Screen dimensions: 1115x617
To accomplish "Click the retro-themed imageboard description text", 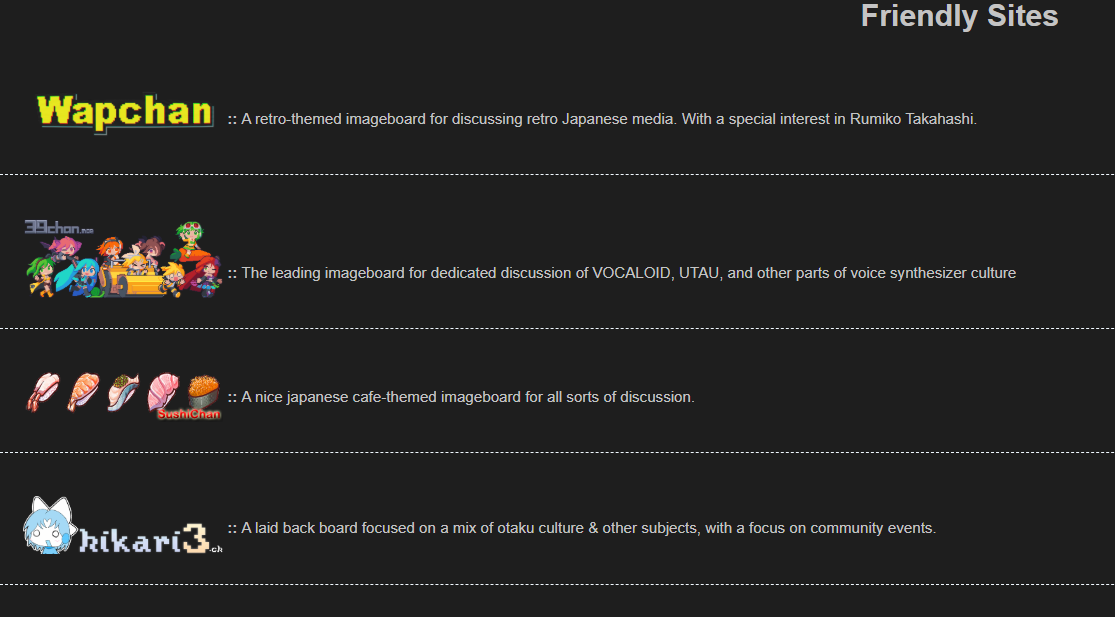I will coord(608,119).
